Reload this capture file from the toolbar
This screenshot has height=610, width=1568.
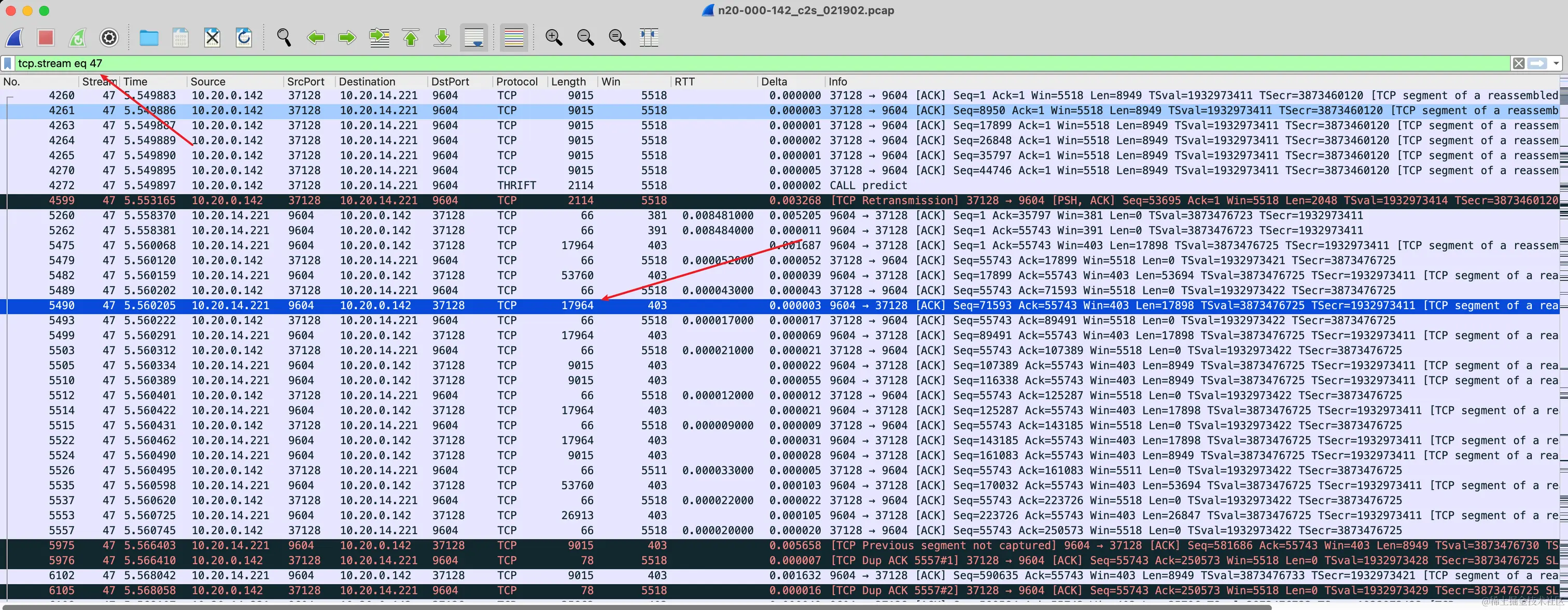pos(244,38)
